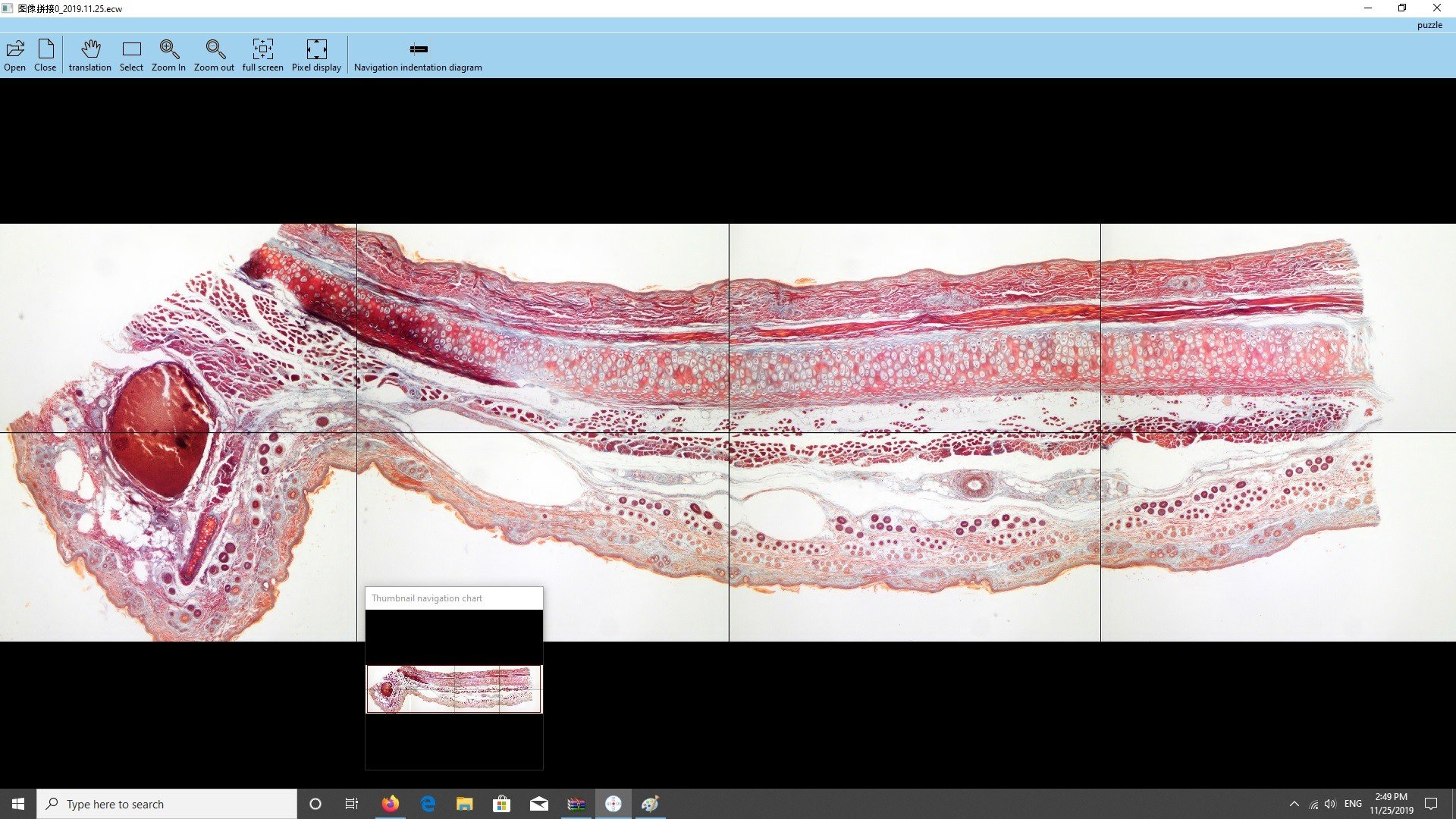Launch Microsoft Edge from the taskbar

click(x=428, y=804)
